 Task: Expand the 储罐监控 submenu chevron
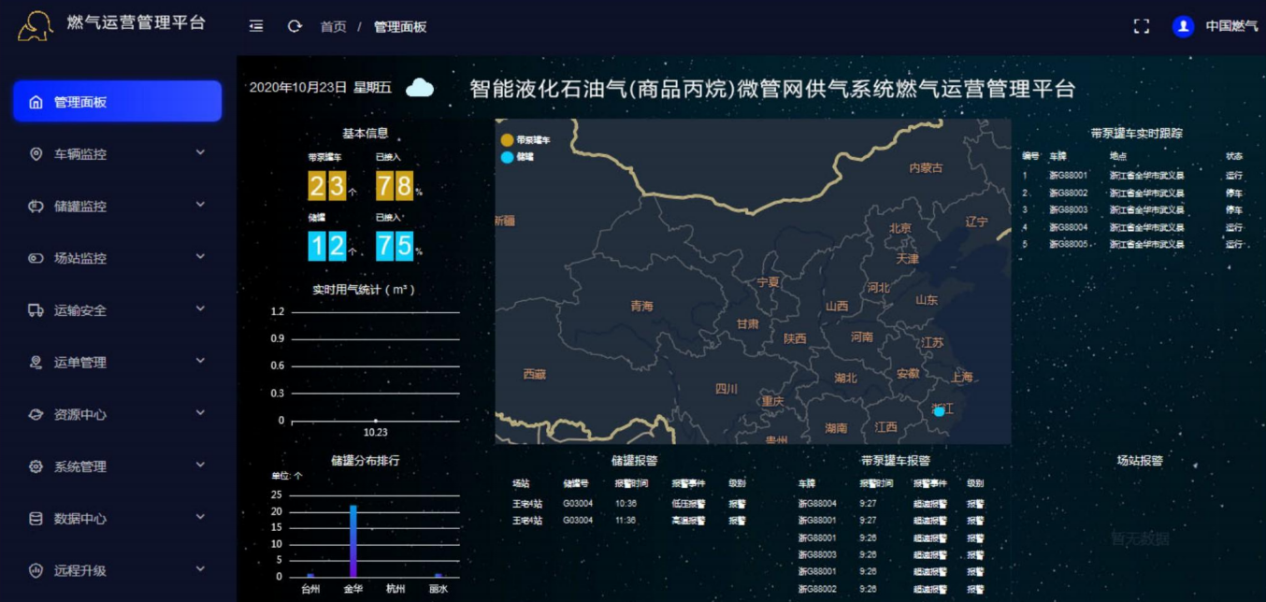click(200, 205)
